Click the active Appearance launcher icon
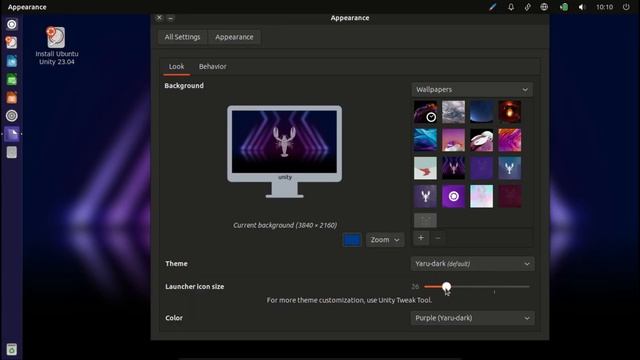Image resolution: width=640 pixels, height=360 pixels. [x=12, y=134]
